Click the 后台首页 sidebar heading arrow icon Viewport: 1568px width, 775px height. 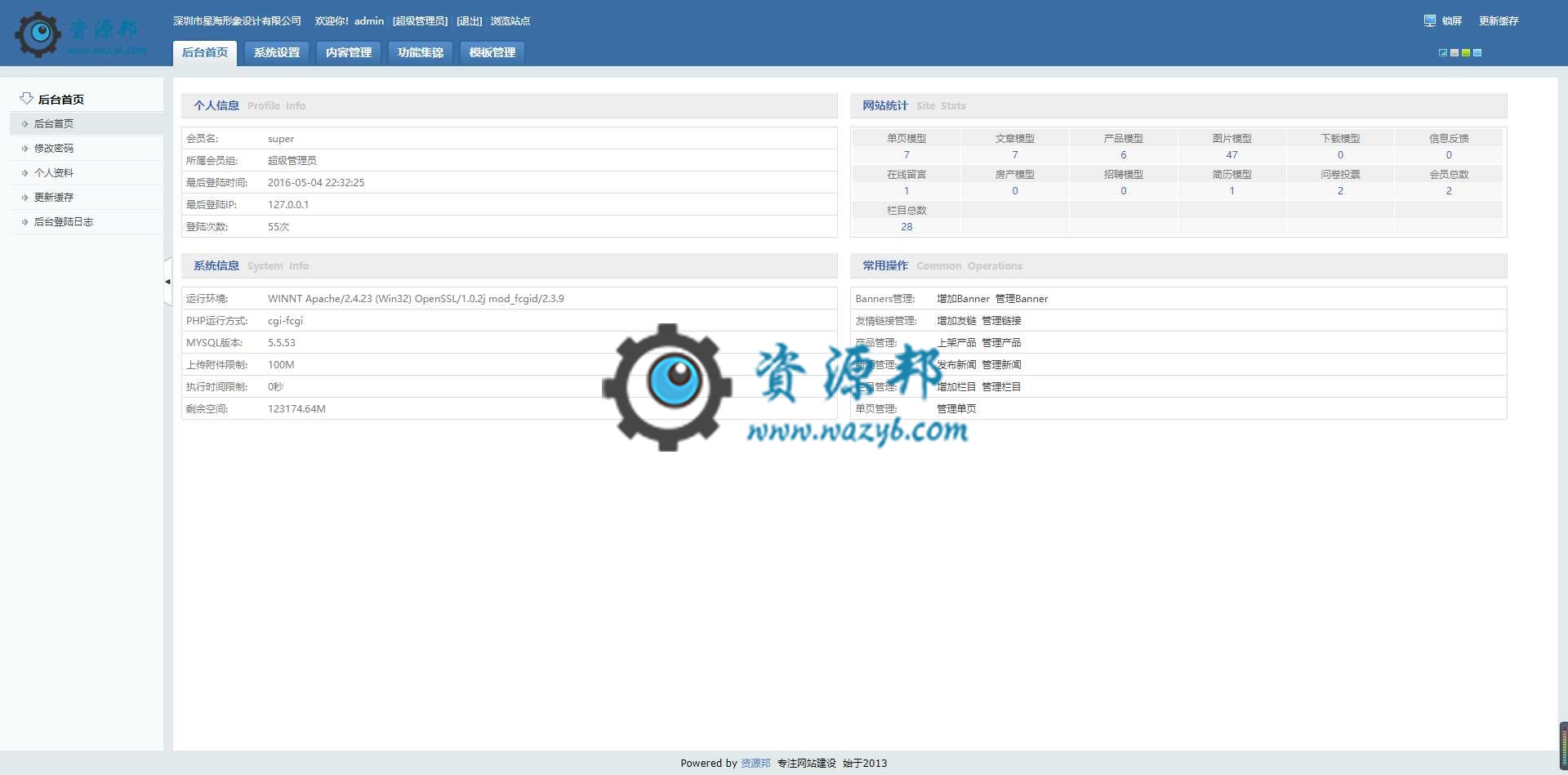coord(26,99)
